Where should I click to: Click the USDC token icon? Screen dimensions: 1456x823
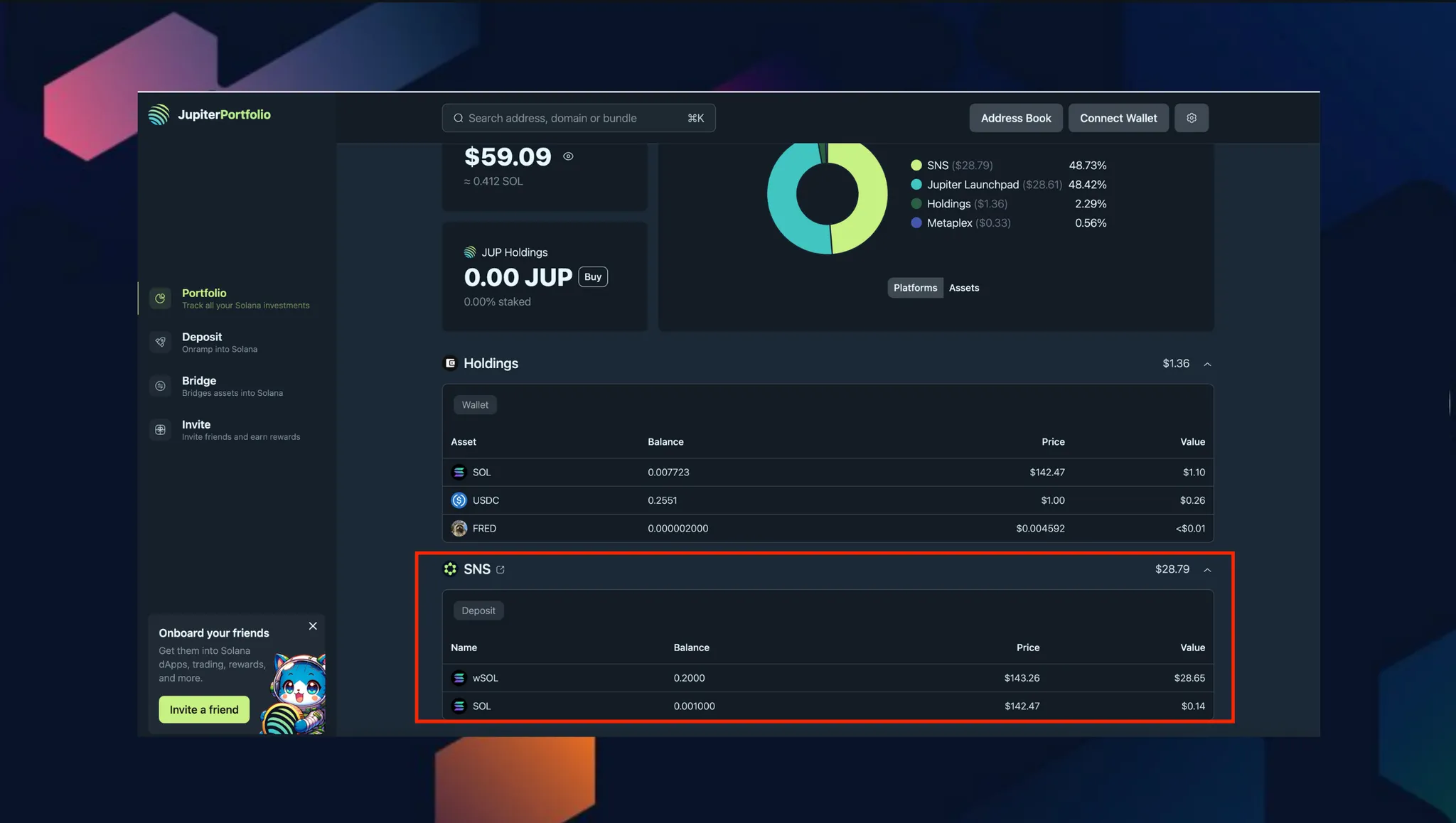[459, 500]
